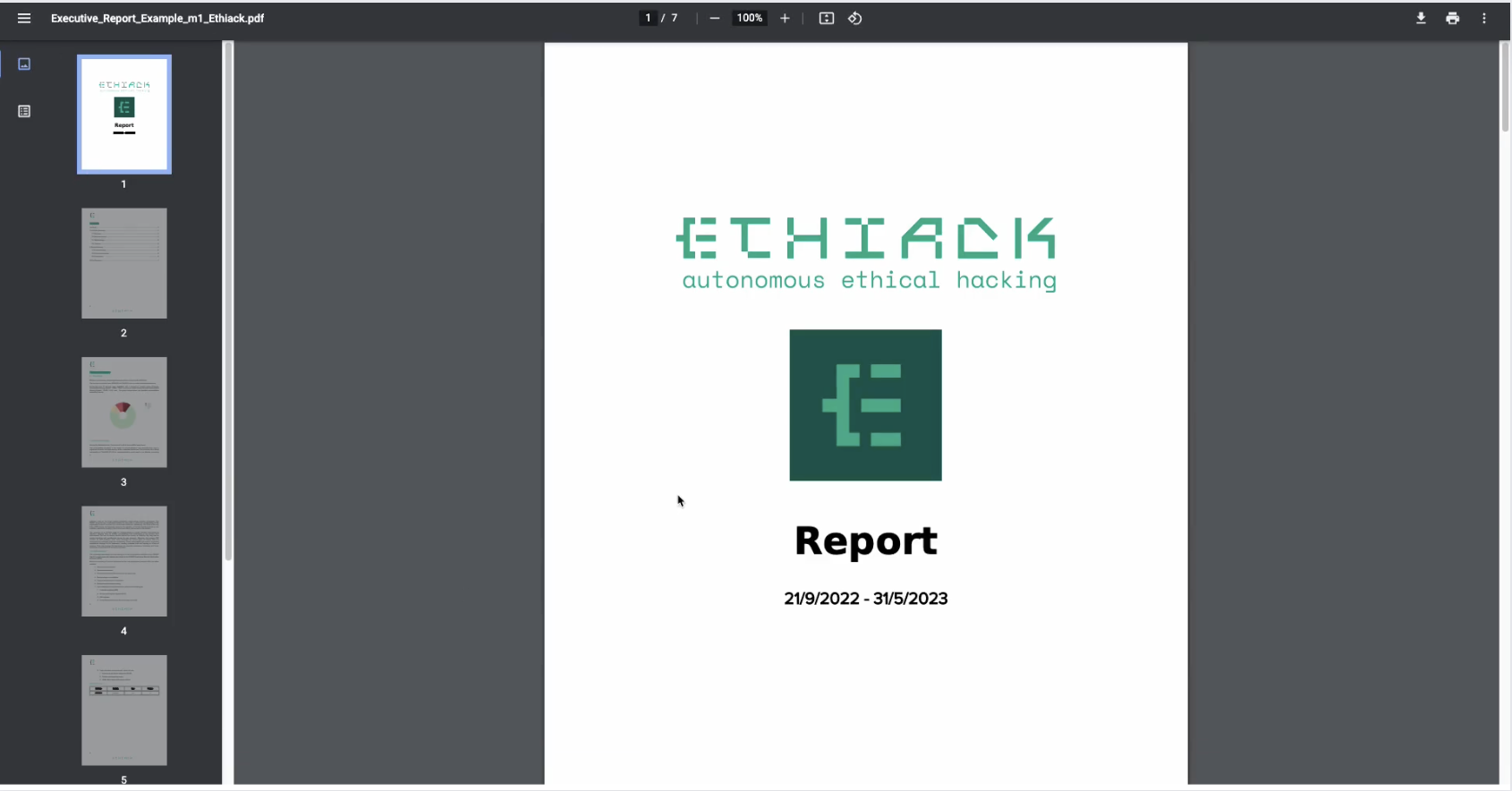The height and width of the screenshot is (791, 1512).
Task: Open page 3 thumbnail with pie chart
Action: 124,413
